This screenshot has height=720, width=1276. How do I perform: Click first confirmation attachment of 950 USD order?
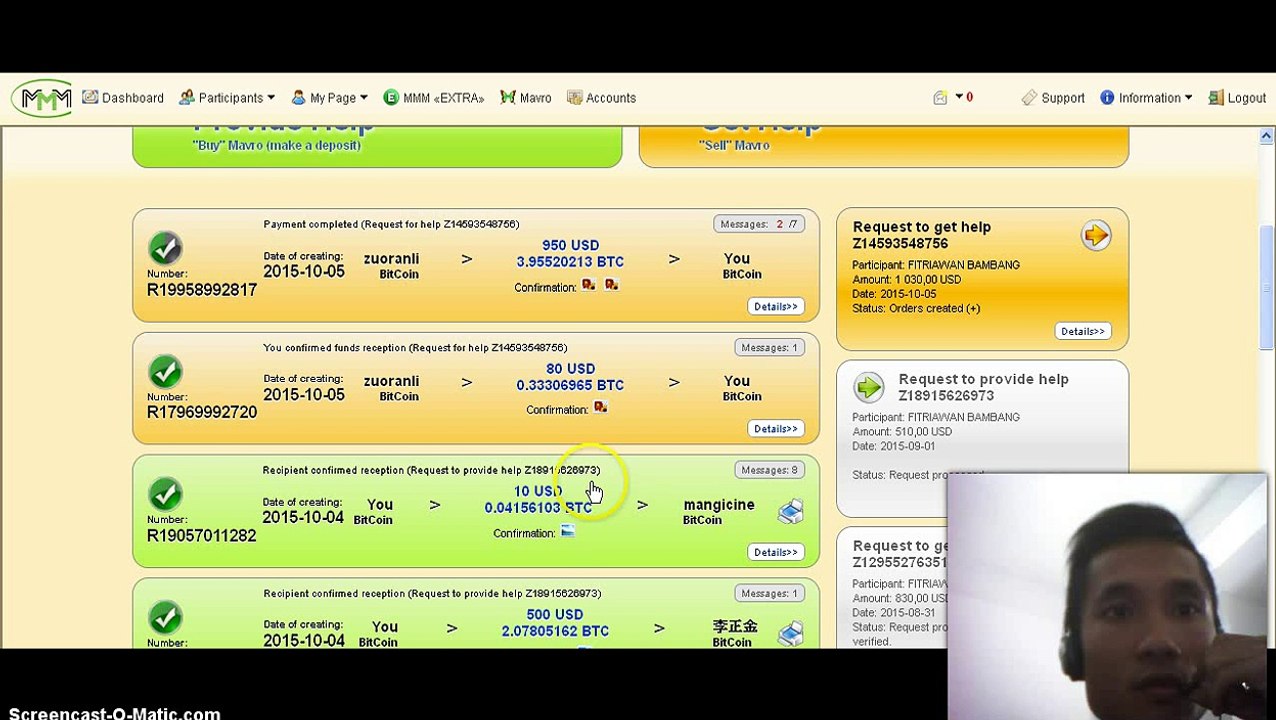click(x=588, y=285)
